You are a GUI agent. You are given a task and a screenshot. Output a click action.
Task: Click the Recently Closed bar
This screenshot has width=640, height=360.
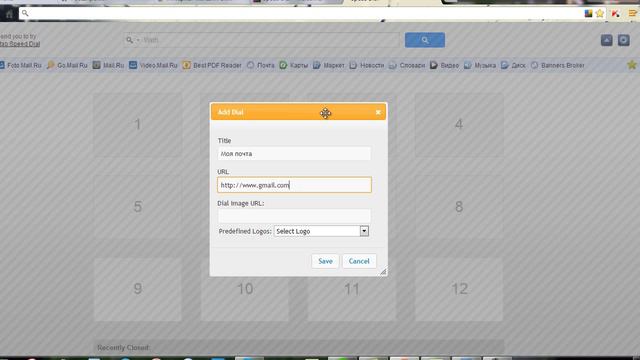click(299, 348)
